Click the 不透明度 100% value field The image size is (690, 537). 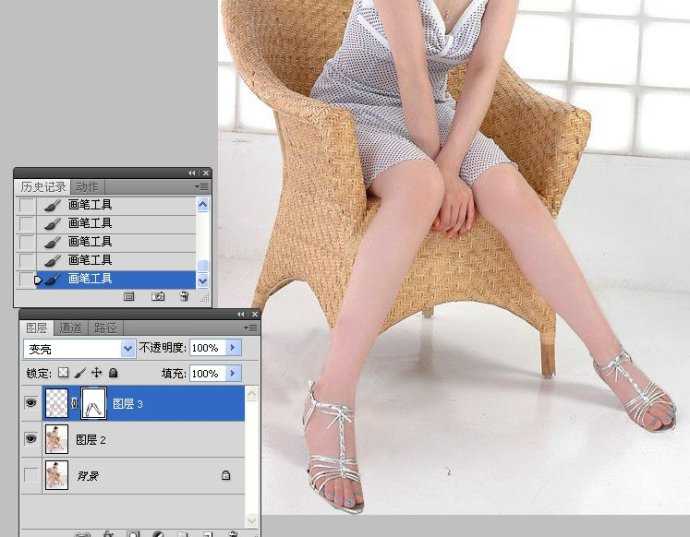click(207, 348)
